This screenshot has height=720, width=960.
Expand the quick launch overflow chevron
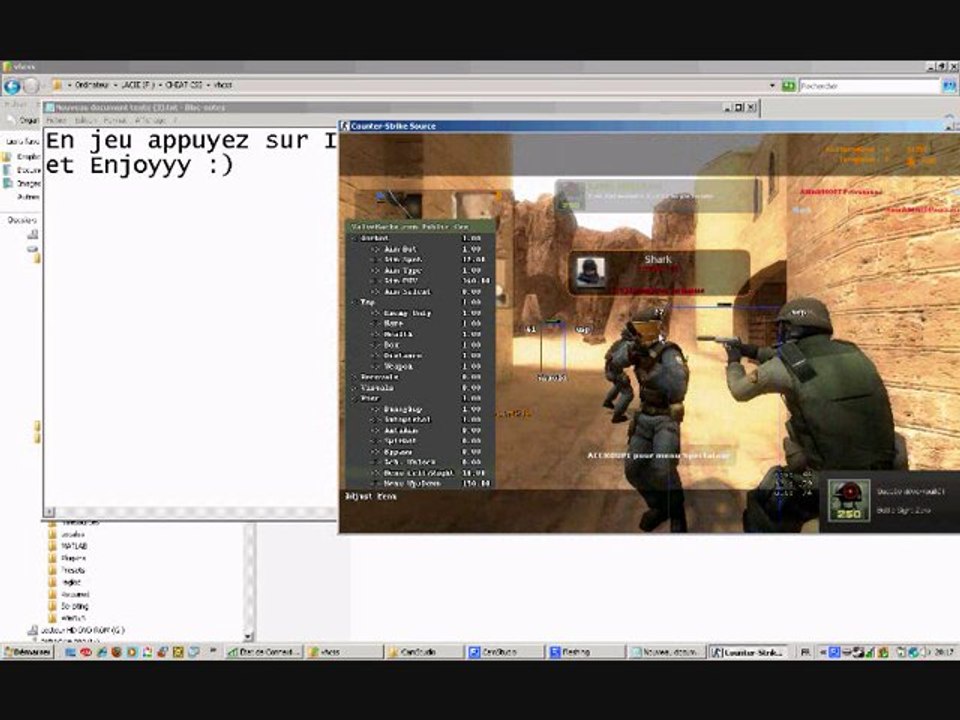[213, 651]
